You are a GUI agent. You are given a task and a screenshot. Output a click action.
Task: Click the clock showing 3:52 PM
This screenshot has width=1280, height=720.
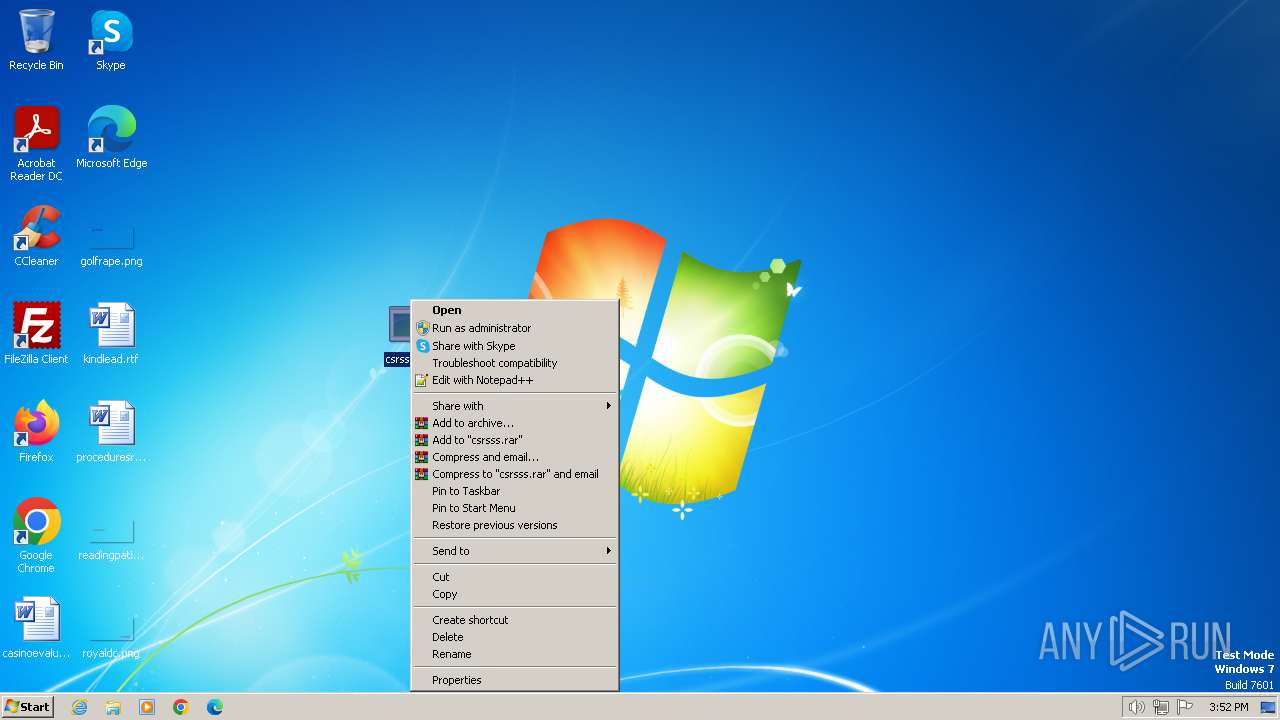(x=1228, y=707)
